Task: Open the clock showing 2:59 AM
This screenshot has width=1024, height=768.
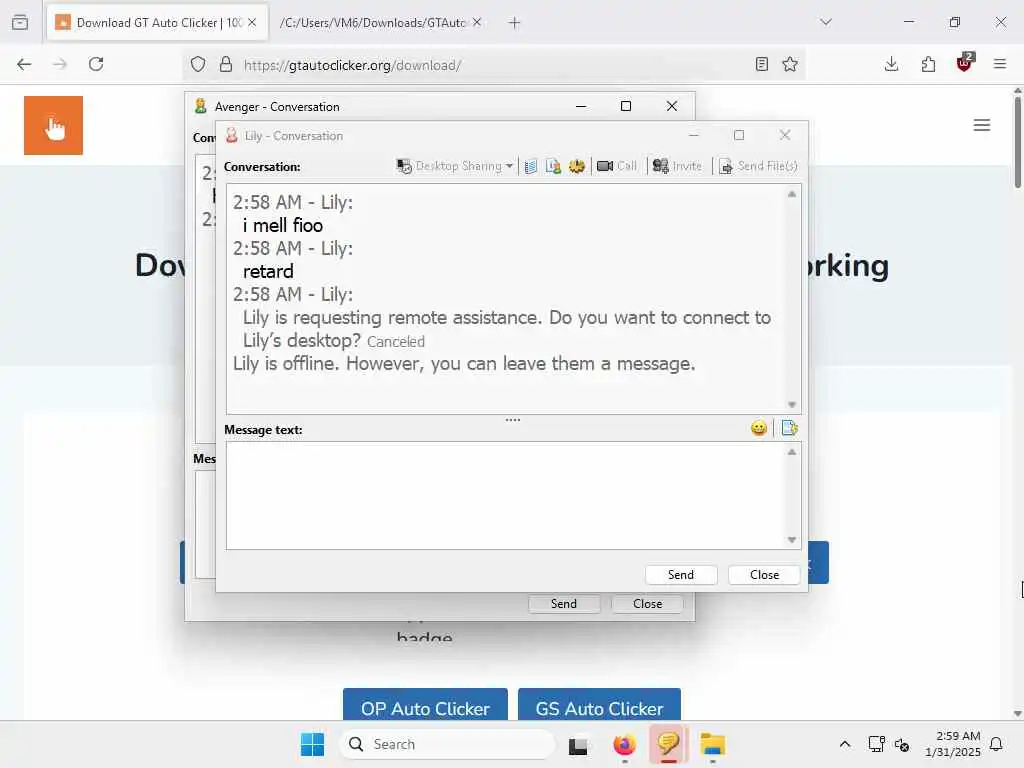Action: [952, 744]
